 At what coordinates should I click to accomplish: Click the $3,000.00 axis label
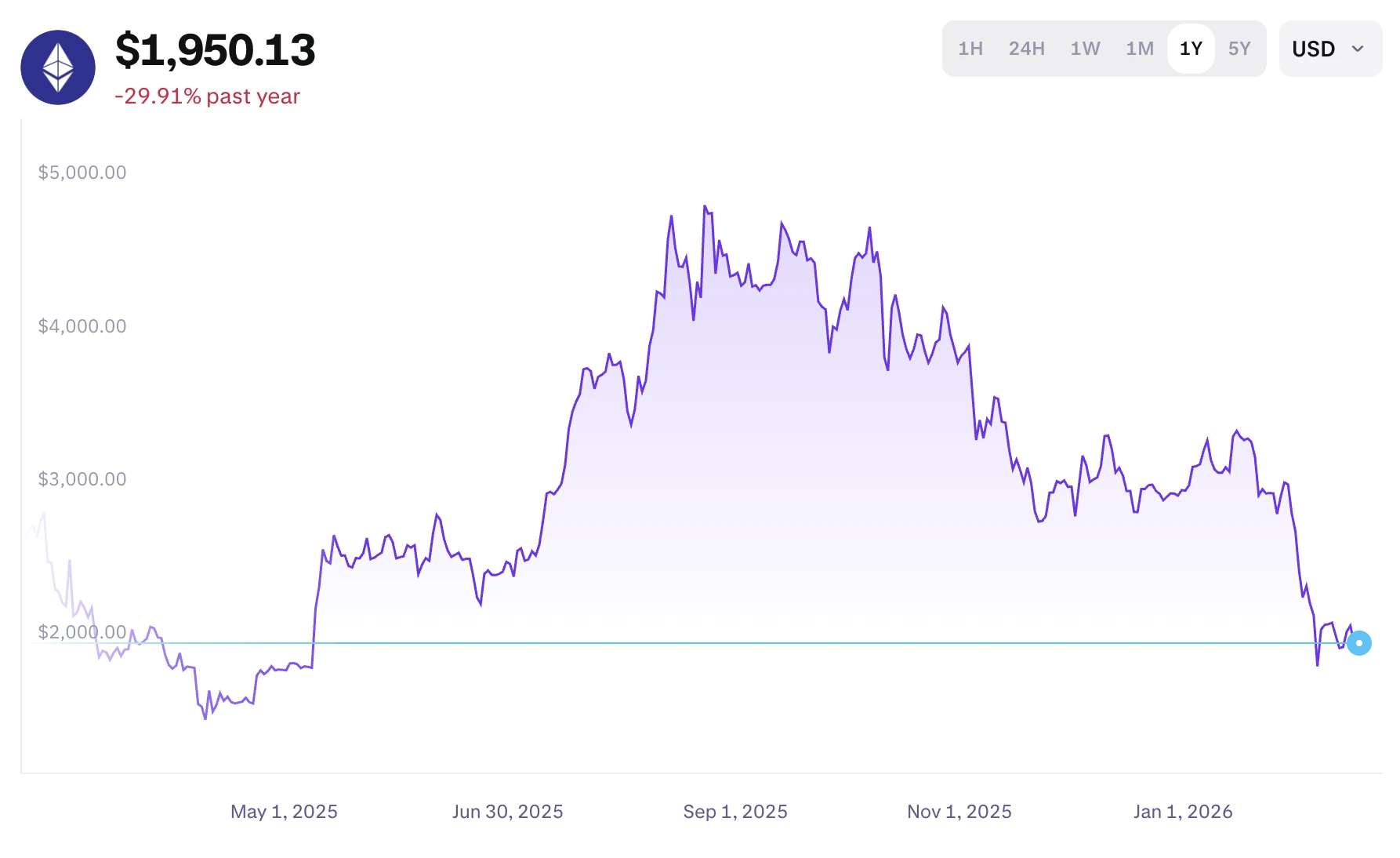point(82,479)
